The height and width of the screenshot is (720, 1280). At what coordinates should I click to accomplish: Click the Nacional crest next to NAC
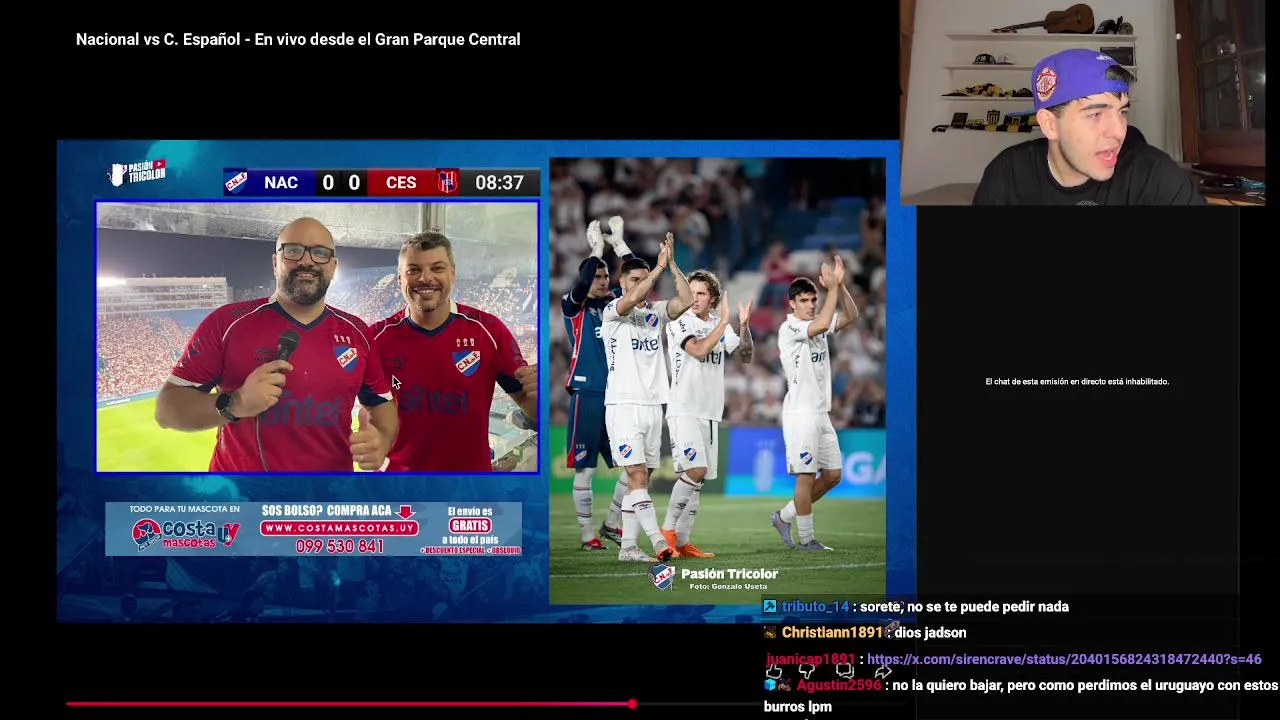point(236,182)
